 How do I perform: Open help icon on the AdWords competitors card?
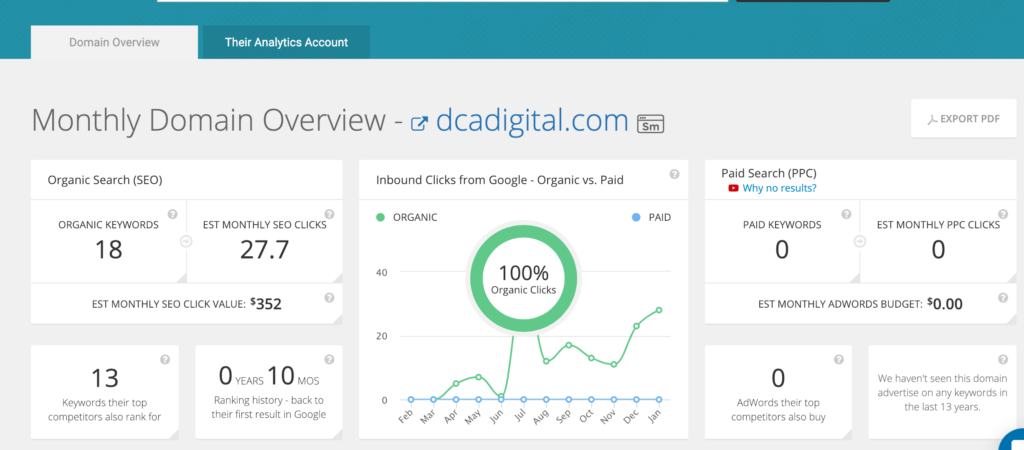click(839, 359)
